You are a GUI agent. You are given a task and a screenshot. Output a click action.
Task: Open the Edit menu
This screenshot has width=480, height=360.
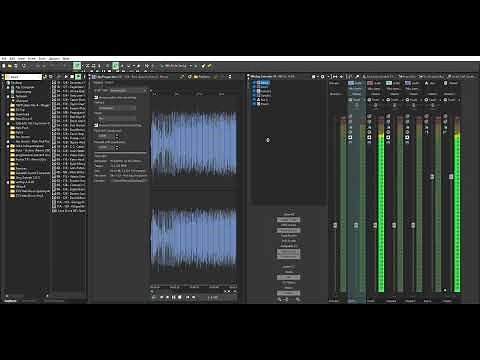coord(12,59)
